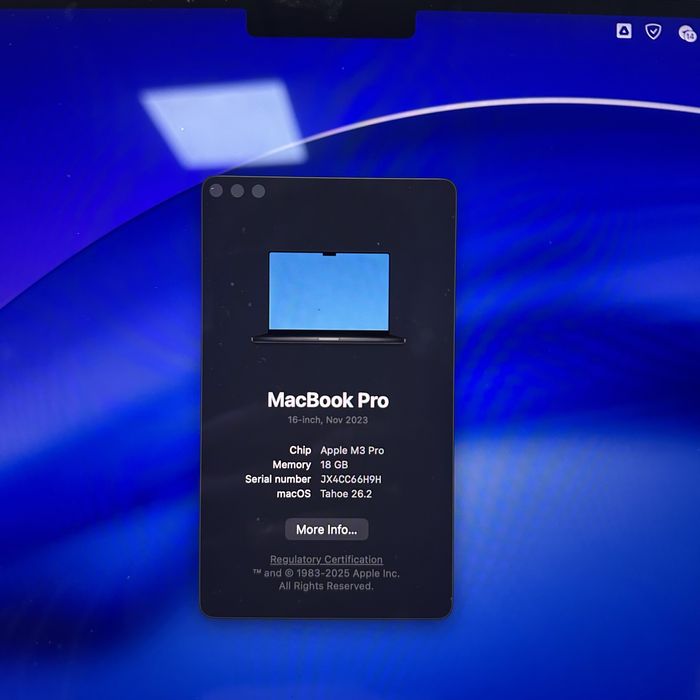Click the All Rights Reserved text

[x=326, y=586]
